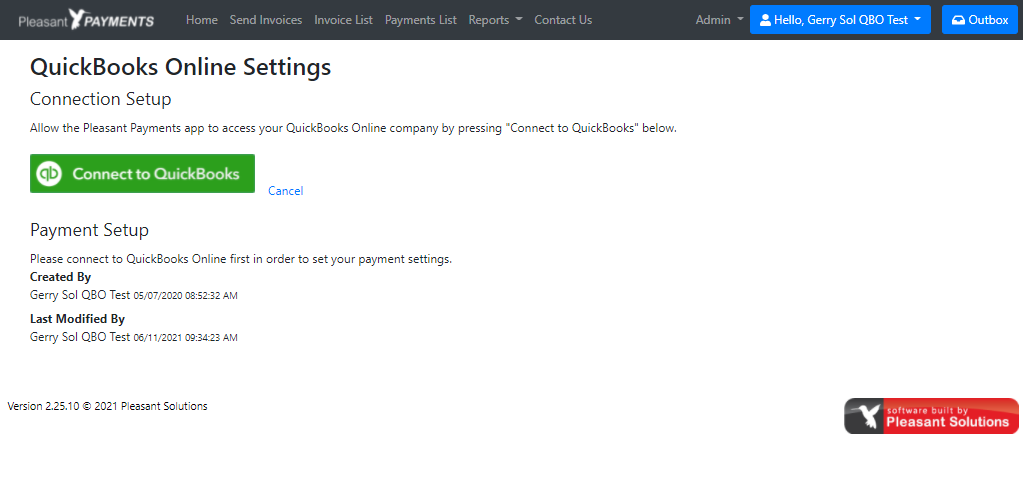Viewport: 1023px width, 498px height.
Task: Click the Pleasant Payments logo
Action: click(86, 20)
